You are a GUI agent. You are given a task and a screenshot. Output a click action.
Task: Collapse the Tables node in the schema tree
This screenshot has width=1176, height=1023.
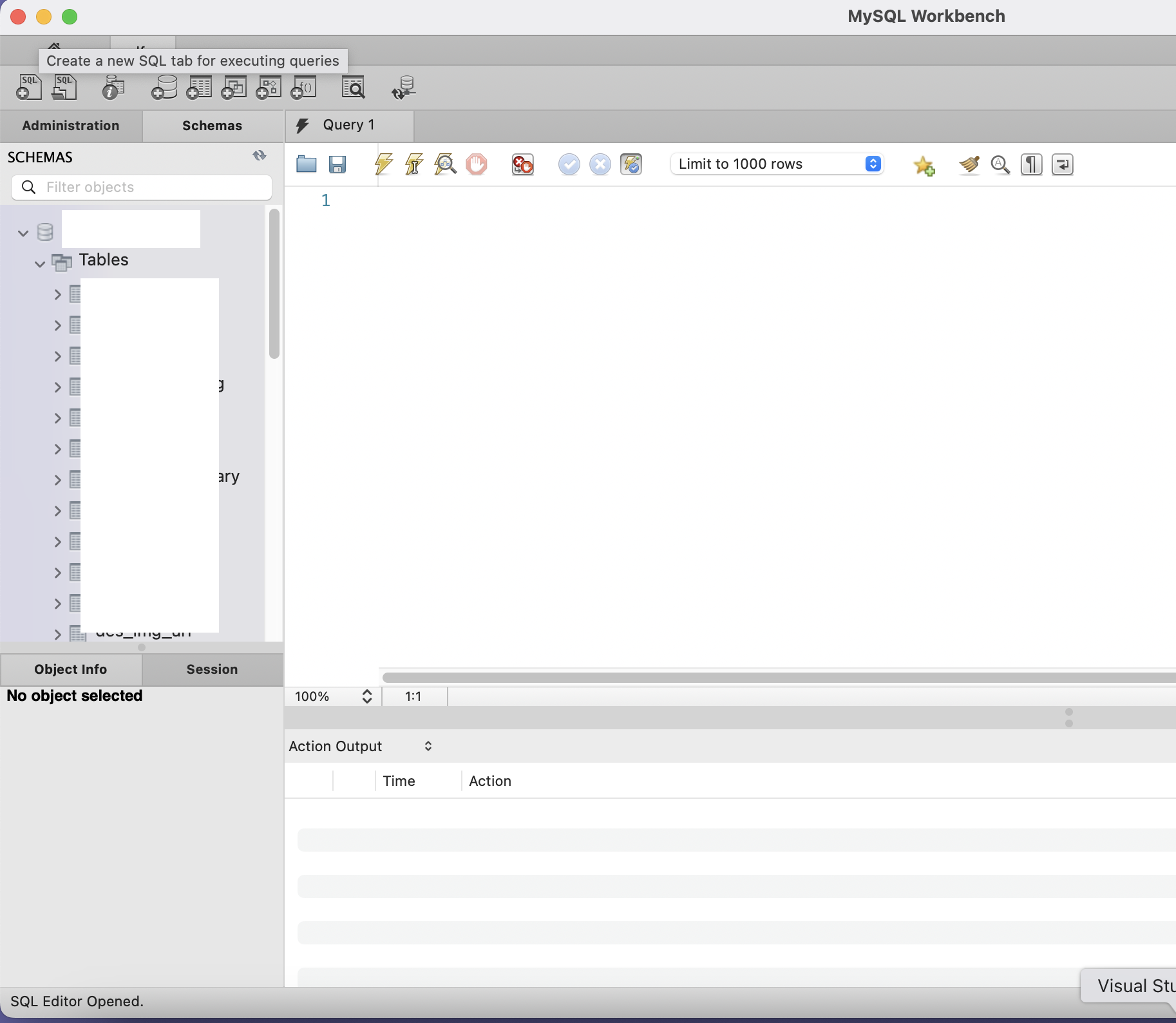39,263
